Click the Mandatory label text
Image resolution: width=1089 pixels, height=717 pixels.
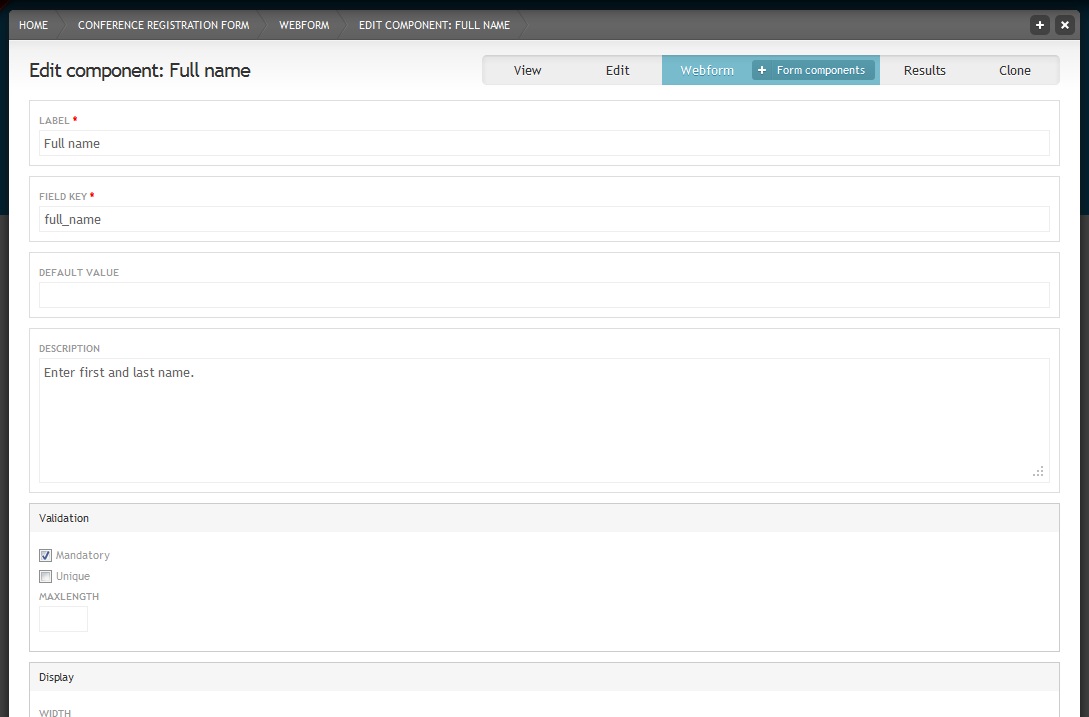pyautogui.click(x=83, y=555)
